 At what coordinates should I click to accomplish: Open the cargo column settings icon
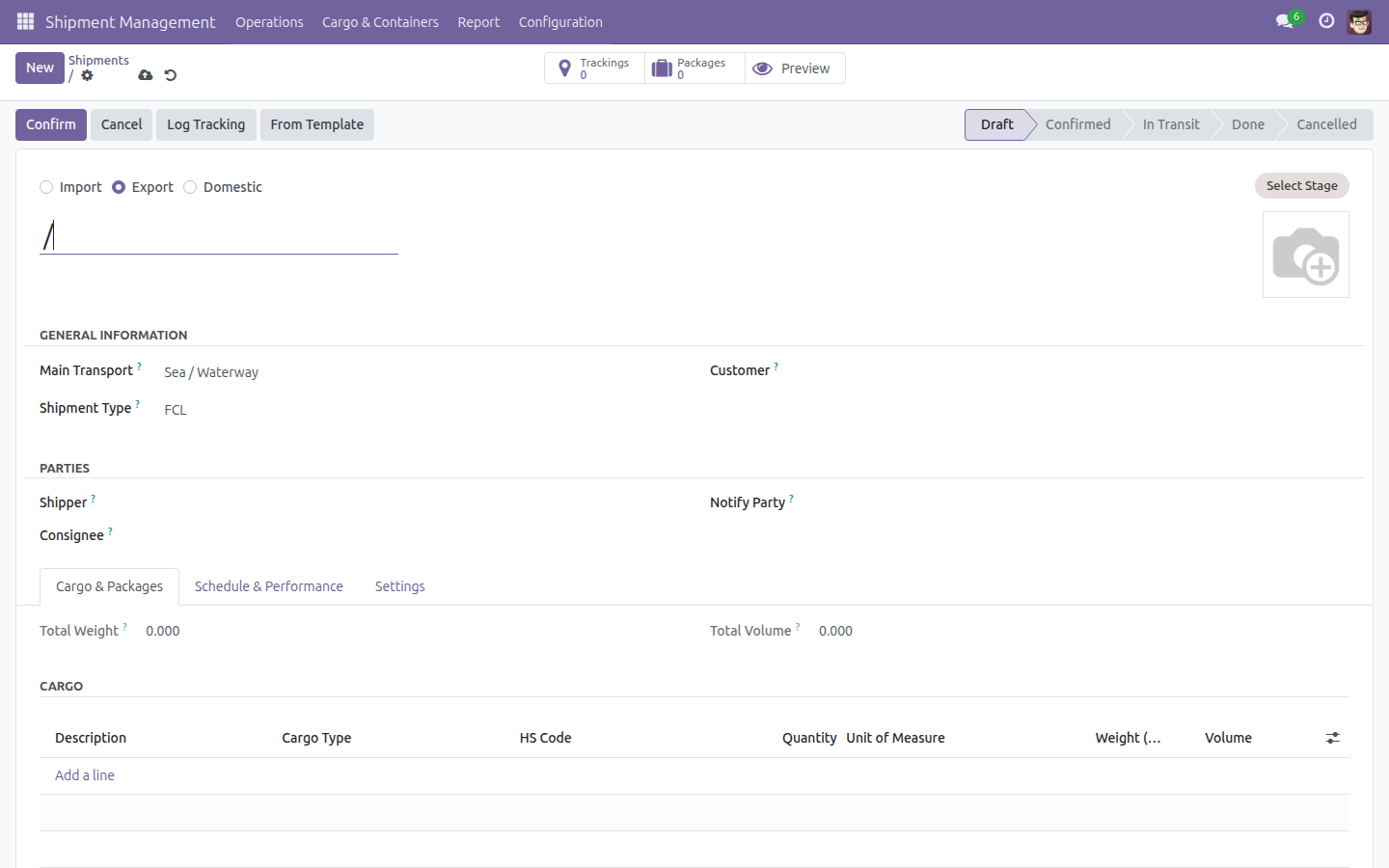click(1332, 738)
